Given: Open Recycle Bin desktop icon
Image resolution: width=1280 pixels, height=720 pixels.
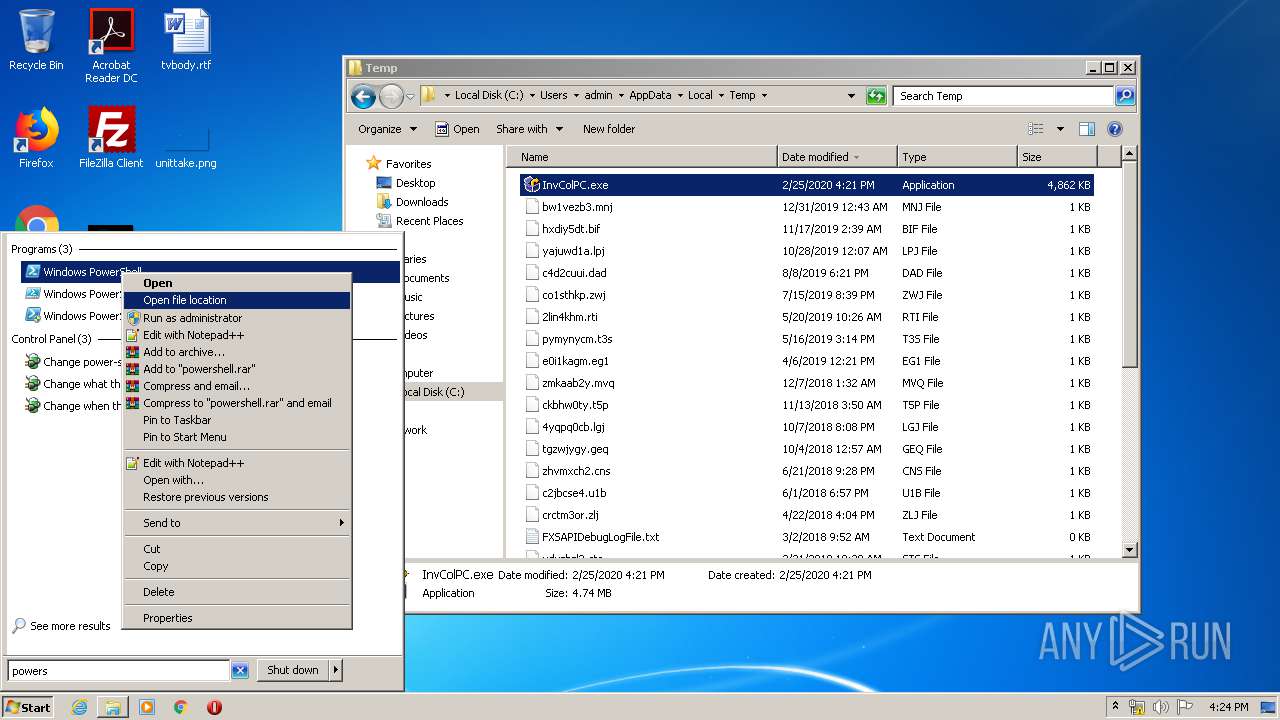Looking at the screenshot, I should 36,40.
